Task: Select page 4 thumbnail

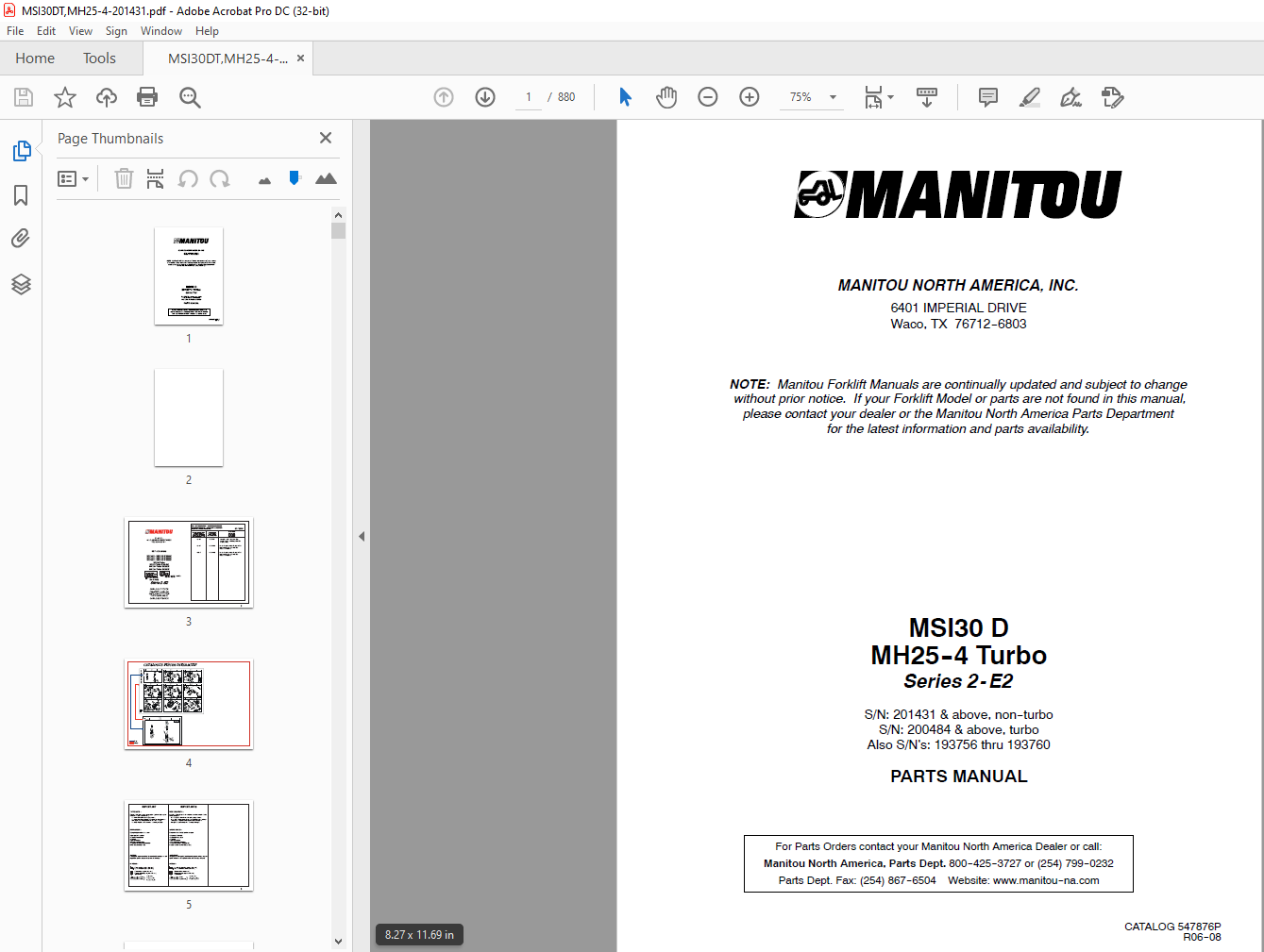Action: 189,704
